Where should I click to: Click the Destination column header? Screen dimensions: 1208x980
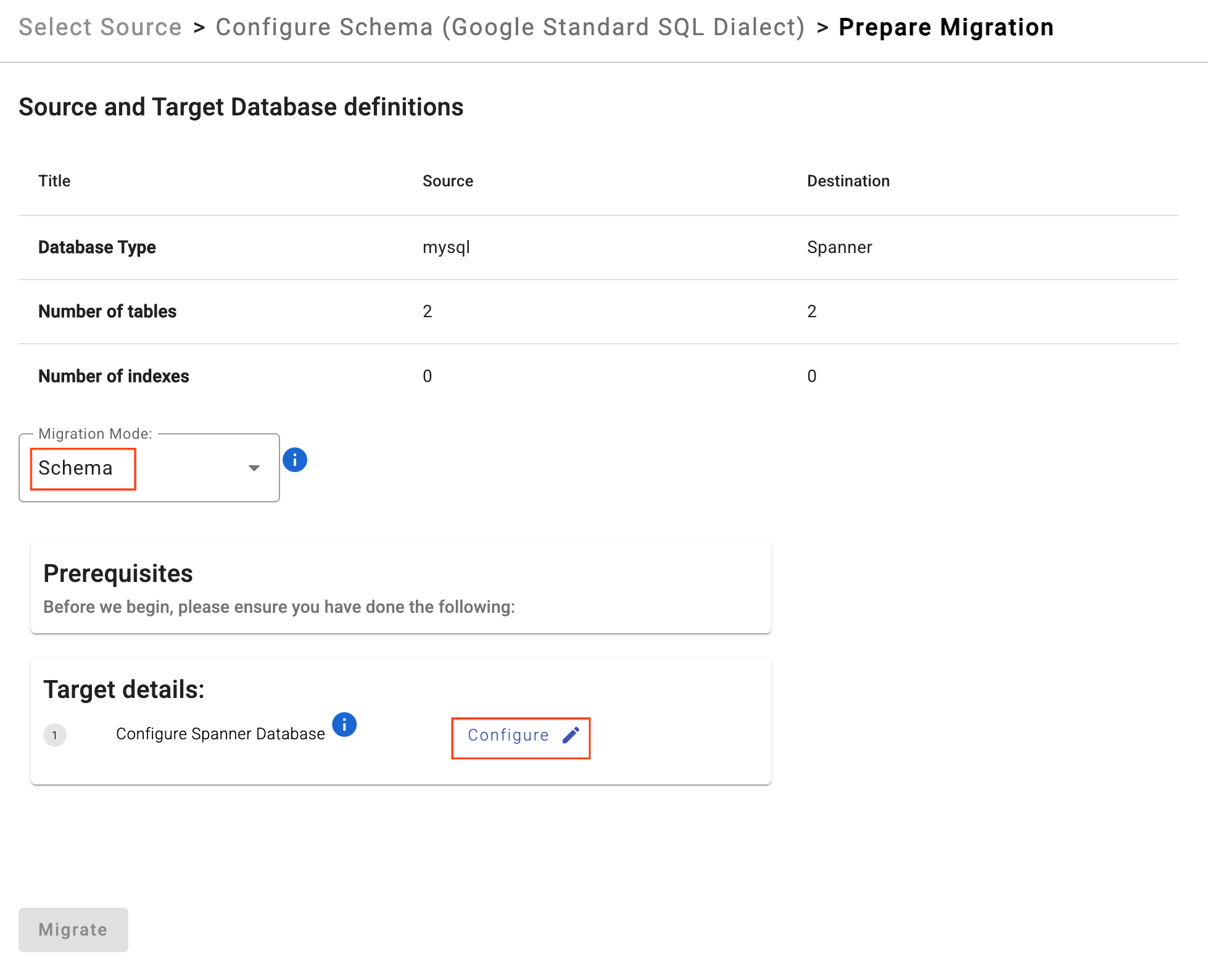pyautogui.click(x=848, y=181)
